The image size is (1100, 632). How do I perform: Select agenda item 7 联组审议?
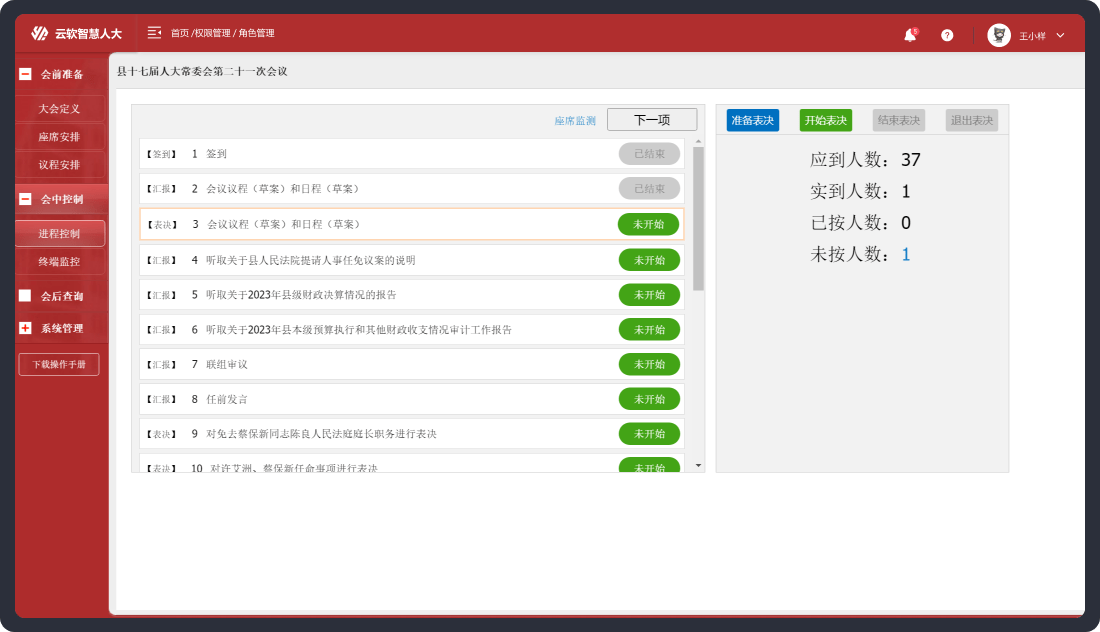[227, 364]
